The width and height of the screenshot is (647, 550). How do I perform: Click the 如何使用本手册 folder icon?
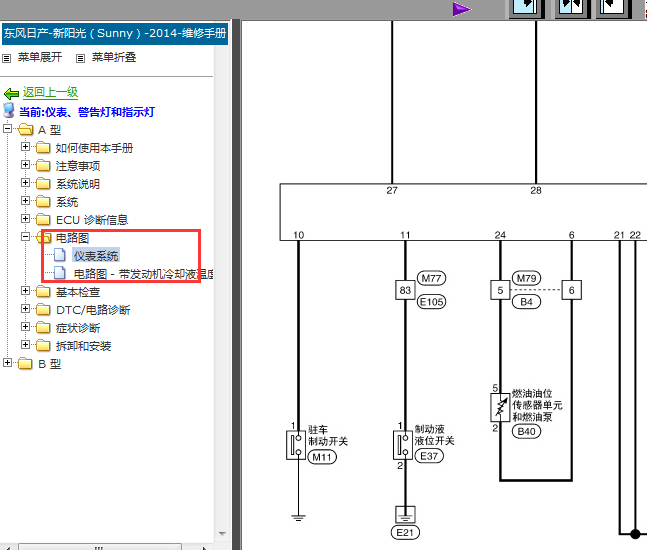(43, 147)
